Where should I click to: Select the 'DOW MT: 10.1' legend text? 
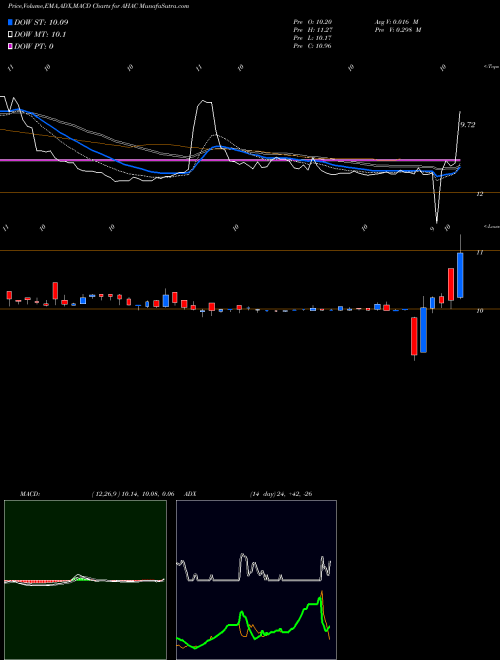tap(40, 35)
